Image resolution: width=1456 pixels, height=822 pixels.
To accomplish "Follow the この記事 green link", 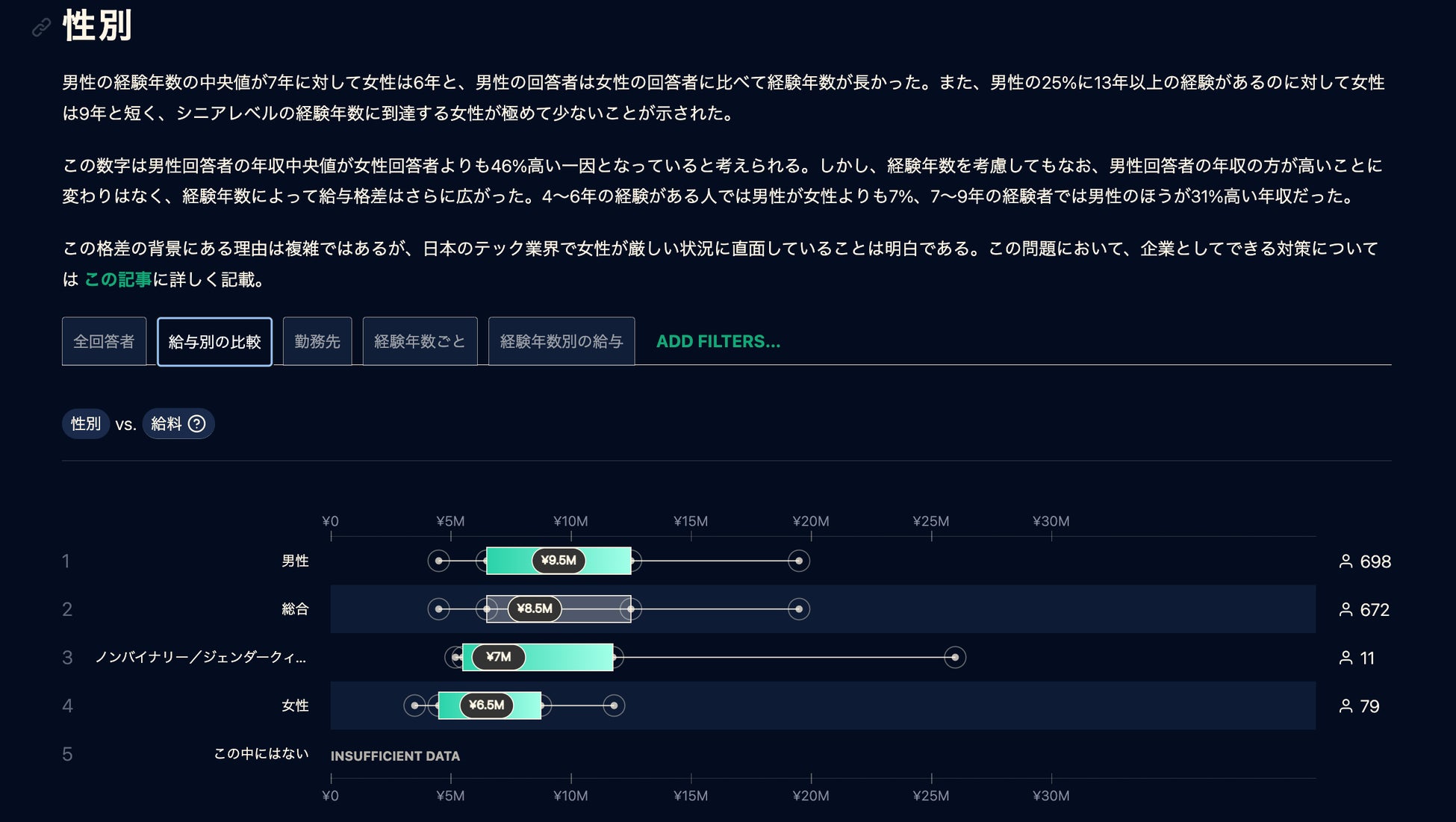I will coord(117,280).
